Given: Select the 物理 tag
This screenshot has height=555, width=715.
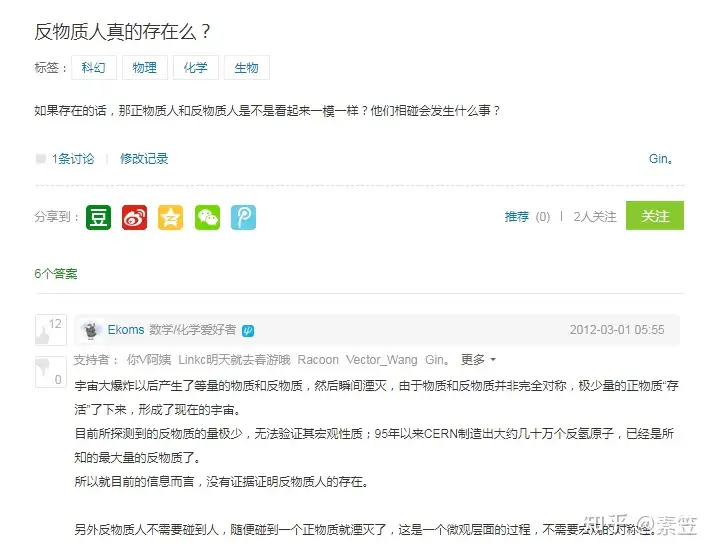Looking at the screenshot, I should coord(145,67).
